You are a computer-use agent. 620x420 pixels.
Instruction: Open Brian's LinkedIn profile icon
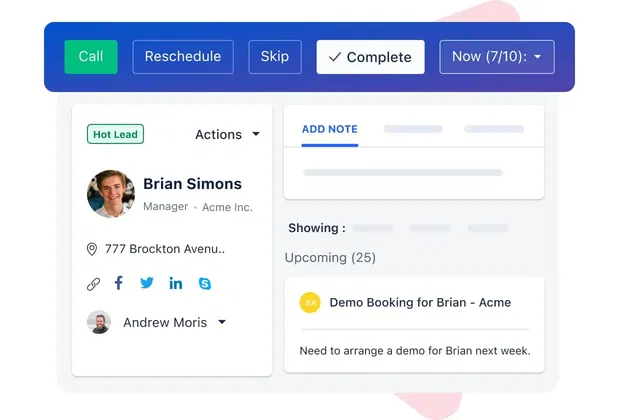pyautogui.click(x=176, y=283)
